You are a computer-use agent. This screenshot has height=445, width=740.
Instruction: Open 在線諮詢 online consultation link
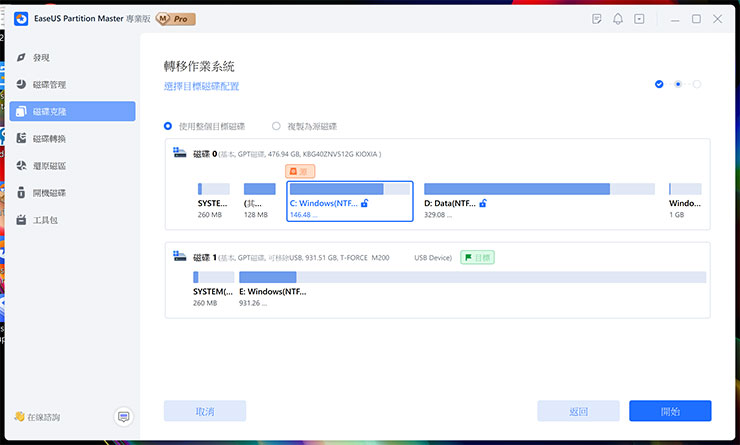click(x=37, y=417)
